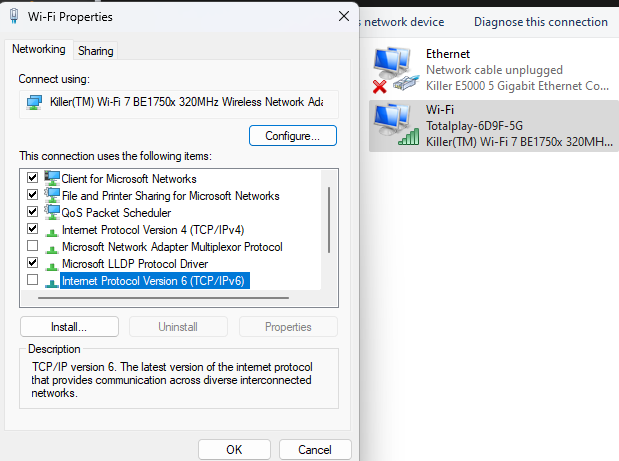The height and width of the screenshot is (461, 619).
Task: Disable the QoS Packet Scheduler checkbox
Action: tap(32, 212)
